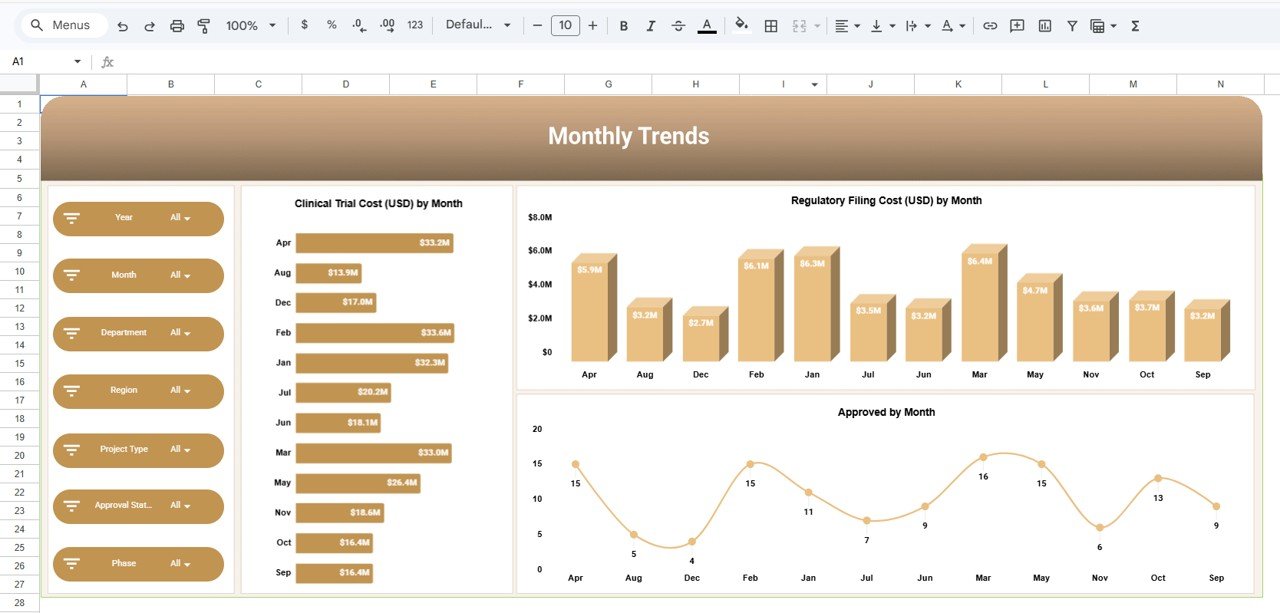Viewport: 1280px width, 613px height.
Task: Click the Functions sigma icon
Action: click(1134, 25)
